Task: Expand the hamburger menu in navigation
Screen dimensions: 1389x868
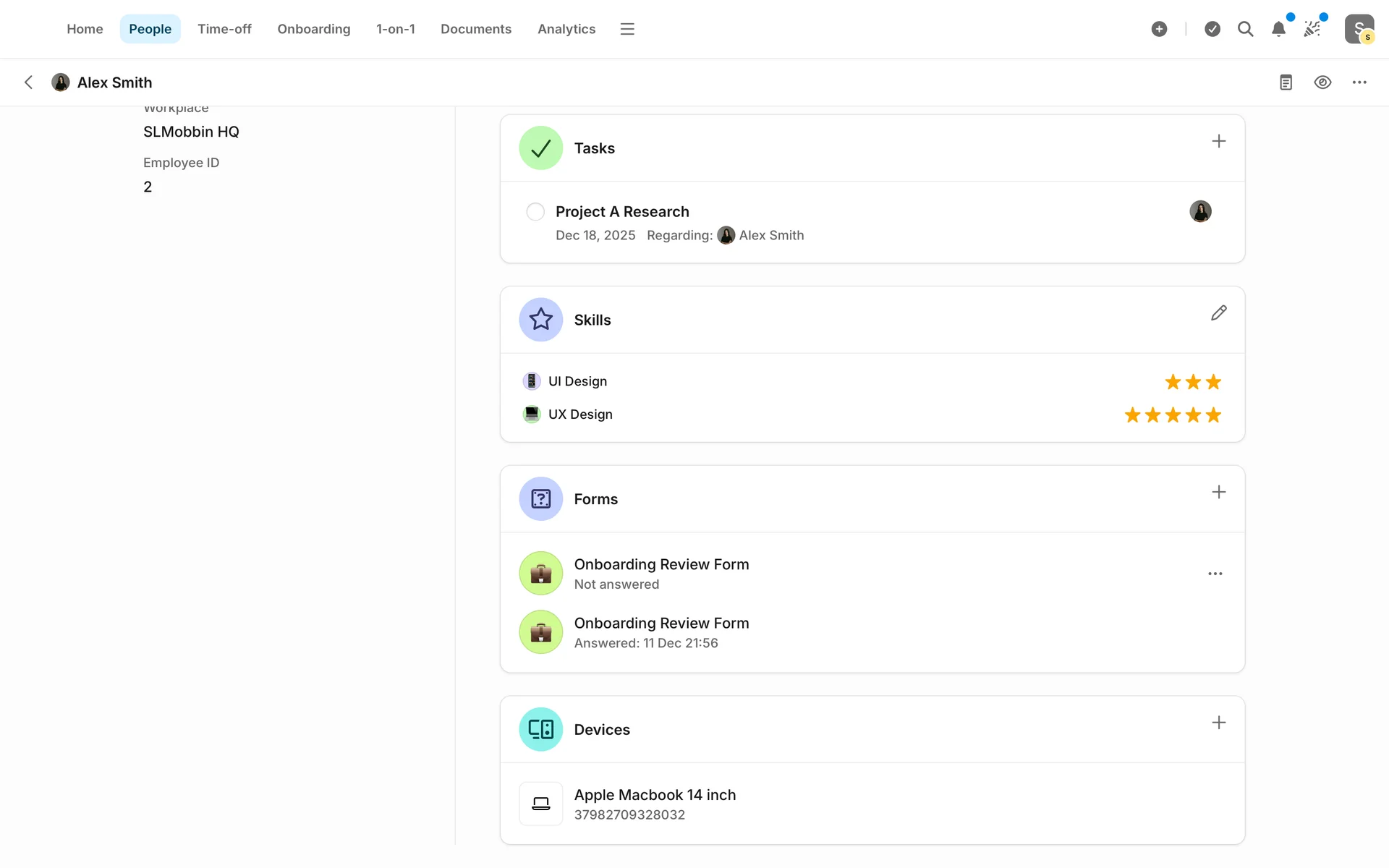Action: [627, 29]
